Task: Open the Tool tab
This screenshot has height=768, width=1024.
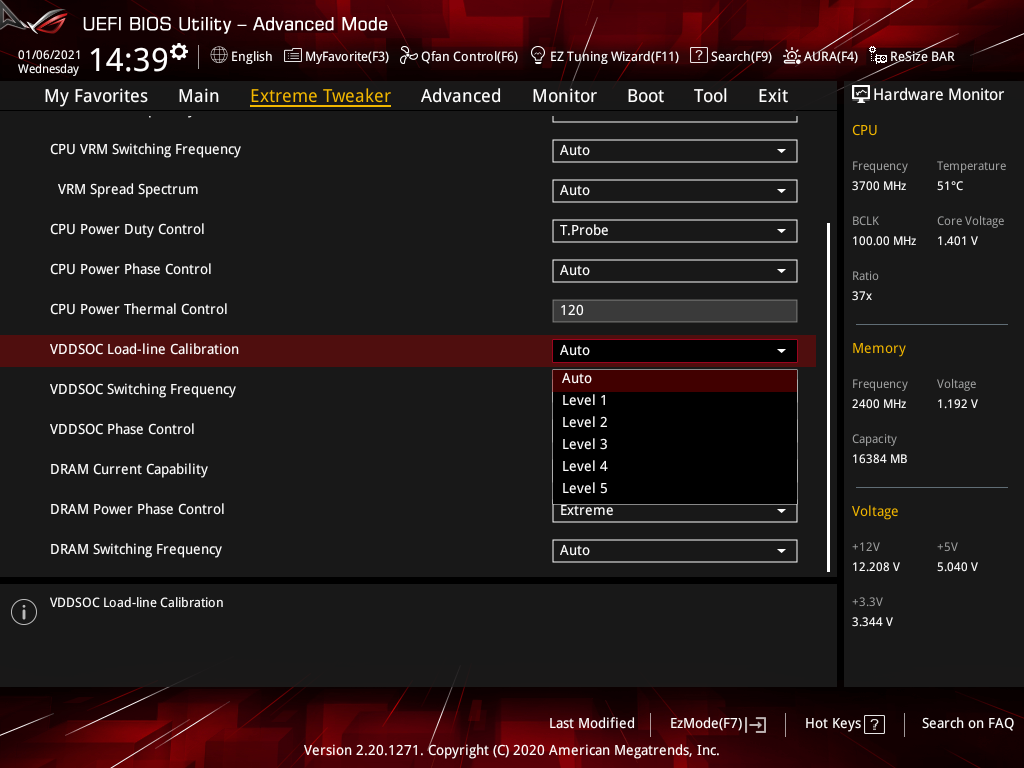Action: [x=710, y=96]
